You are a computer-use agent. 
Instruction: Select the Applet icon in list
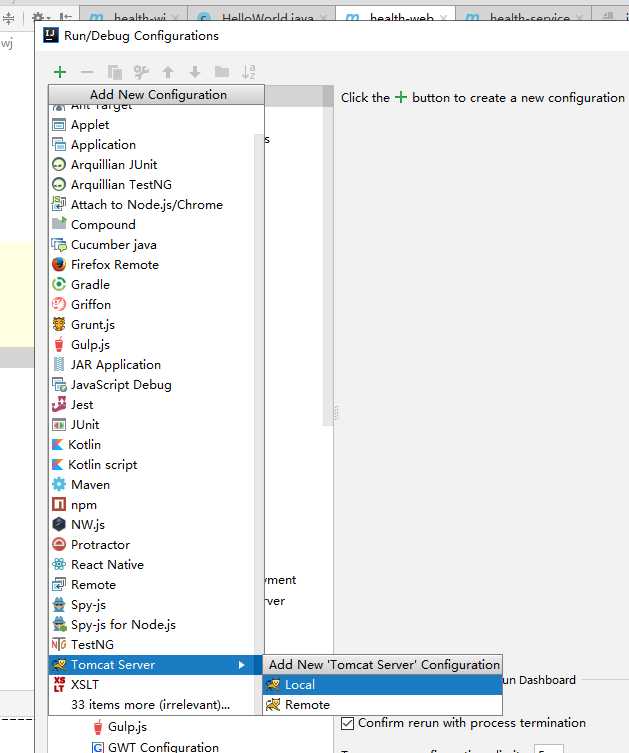tap(59, 125)
